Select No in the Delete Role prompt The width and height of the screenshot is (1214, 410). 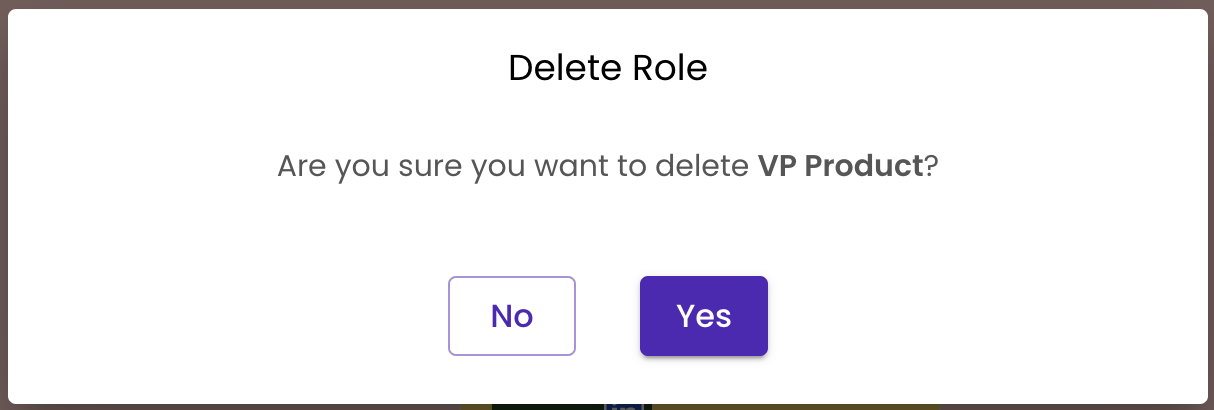pos(511,316)
